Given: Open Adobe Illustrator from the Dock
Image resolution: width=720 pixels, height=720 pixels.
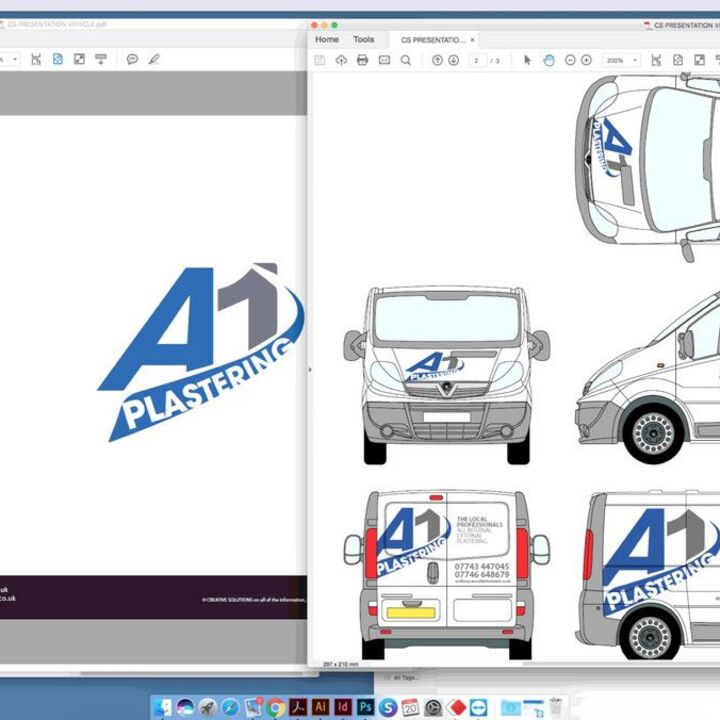Looking at the screenshot, I should 321,707.
